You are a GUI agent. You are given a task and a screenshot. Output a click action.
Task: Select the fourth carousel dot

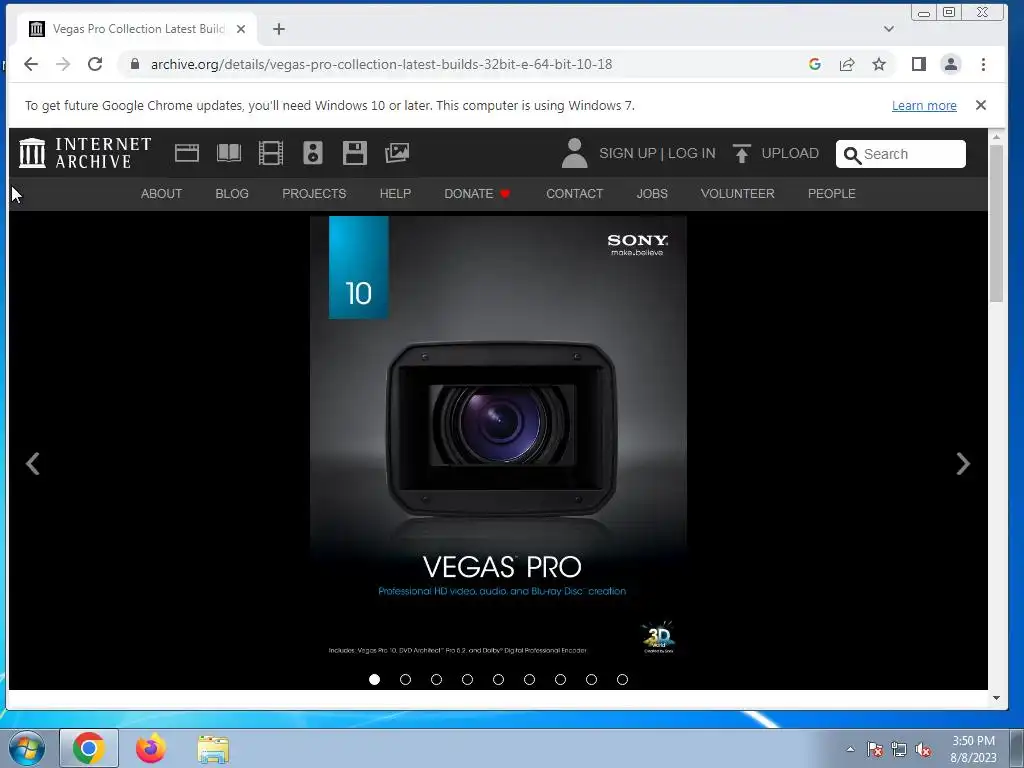(x=468, y=679)
